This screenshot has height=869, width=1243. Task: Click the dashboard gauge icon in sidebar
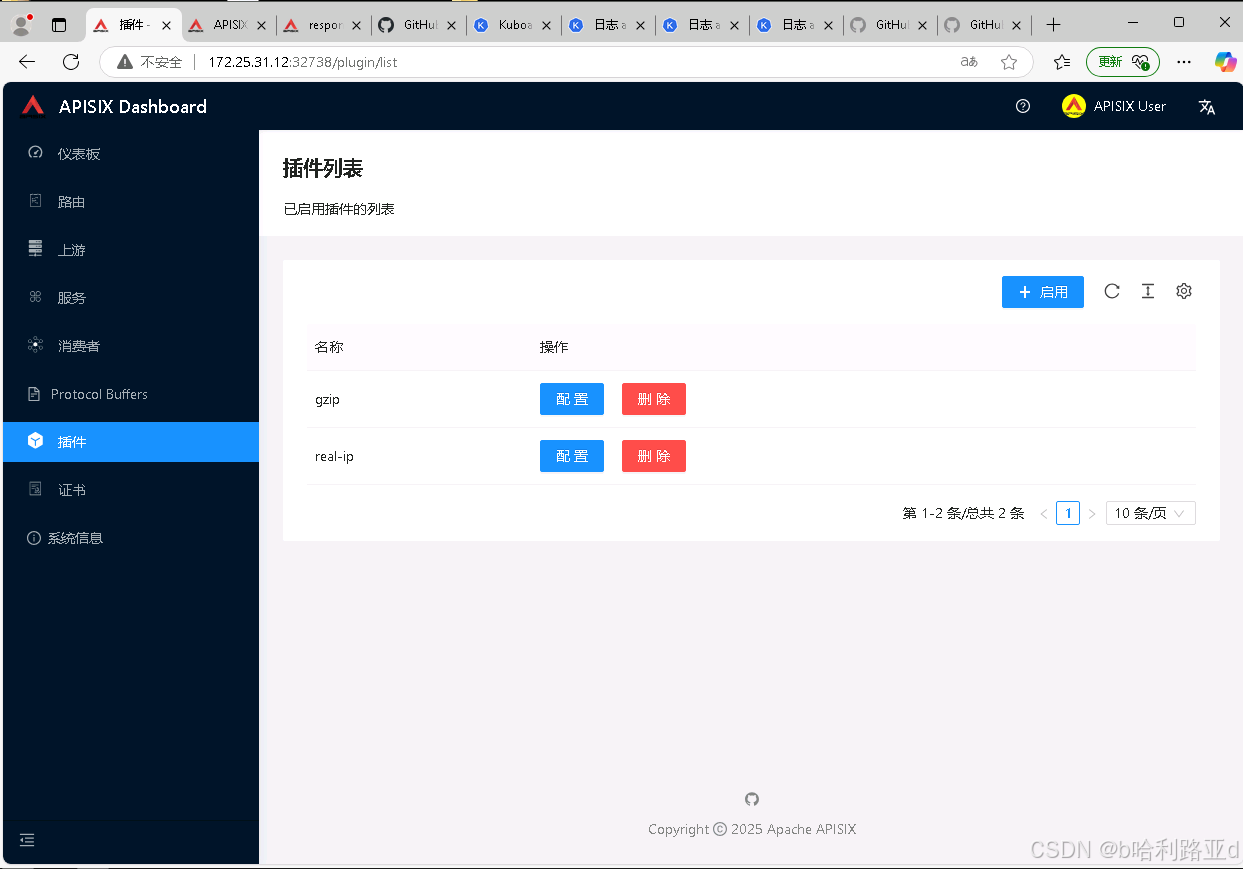(36, 153)
